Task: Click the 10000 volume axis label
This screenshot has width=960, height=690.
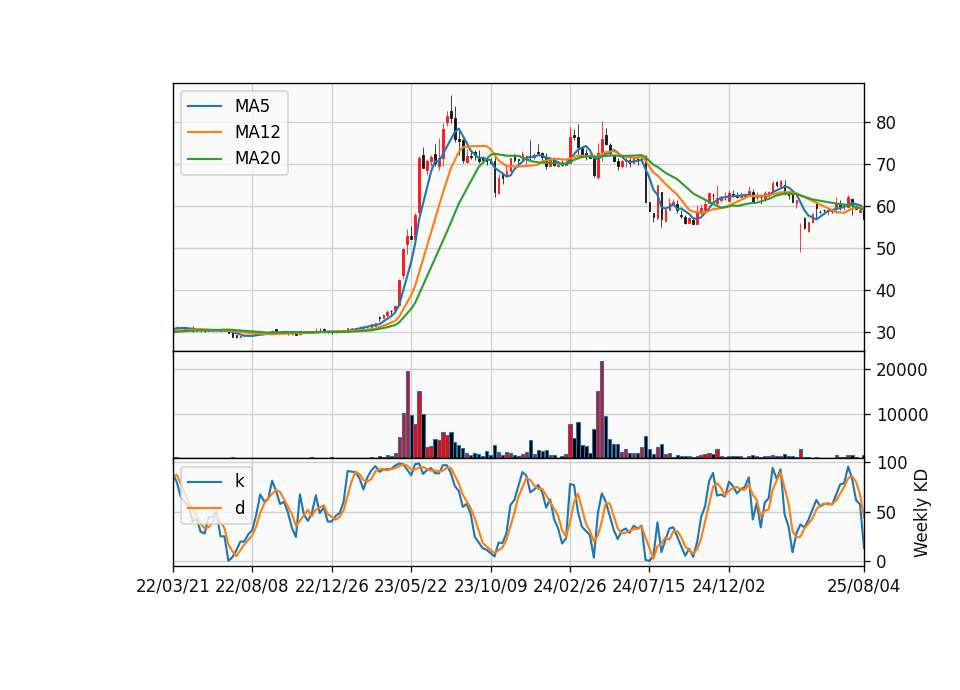Action: point(902,415)
